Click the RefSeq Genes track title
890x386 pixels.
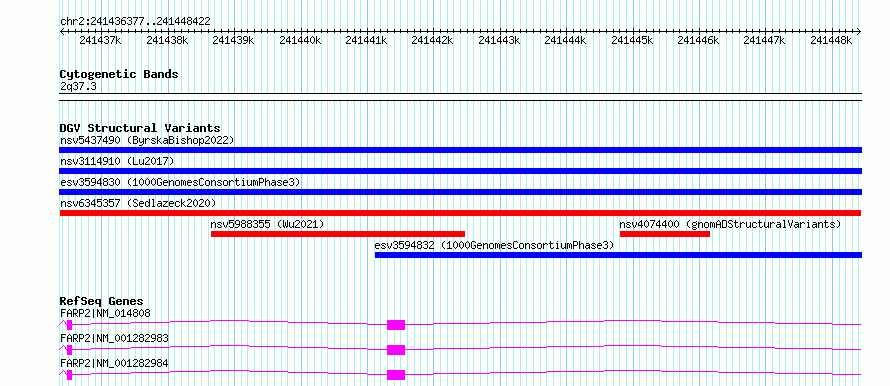(102, 301)
